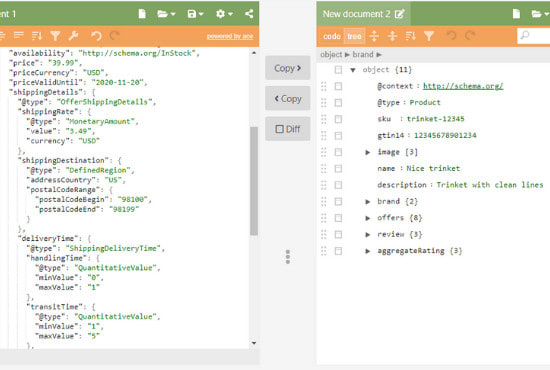Check the root object row checkbox
Screen dimensions: 550x370
coord(338,70)
